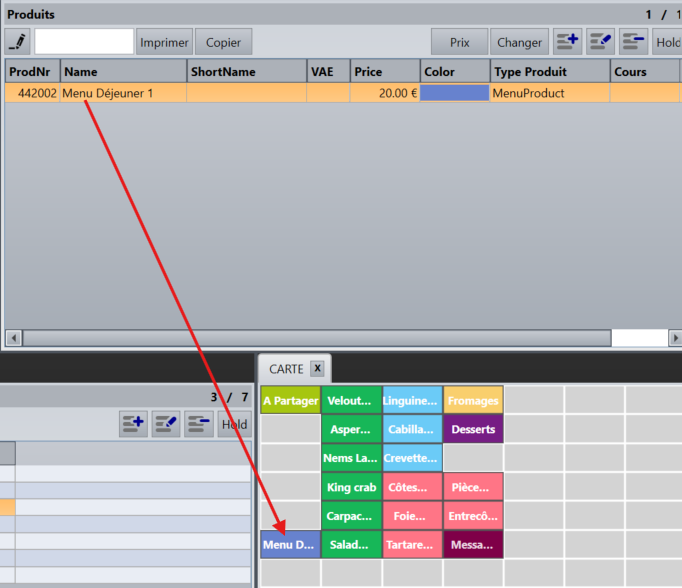Close the CARTE tab with its X button
The width and height of the screenshot is (682, 588).
(x=316, y=368)
